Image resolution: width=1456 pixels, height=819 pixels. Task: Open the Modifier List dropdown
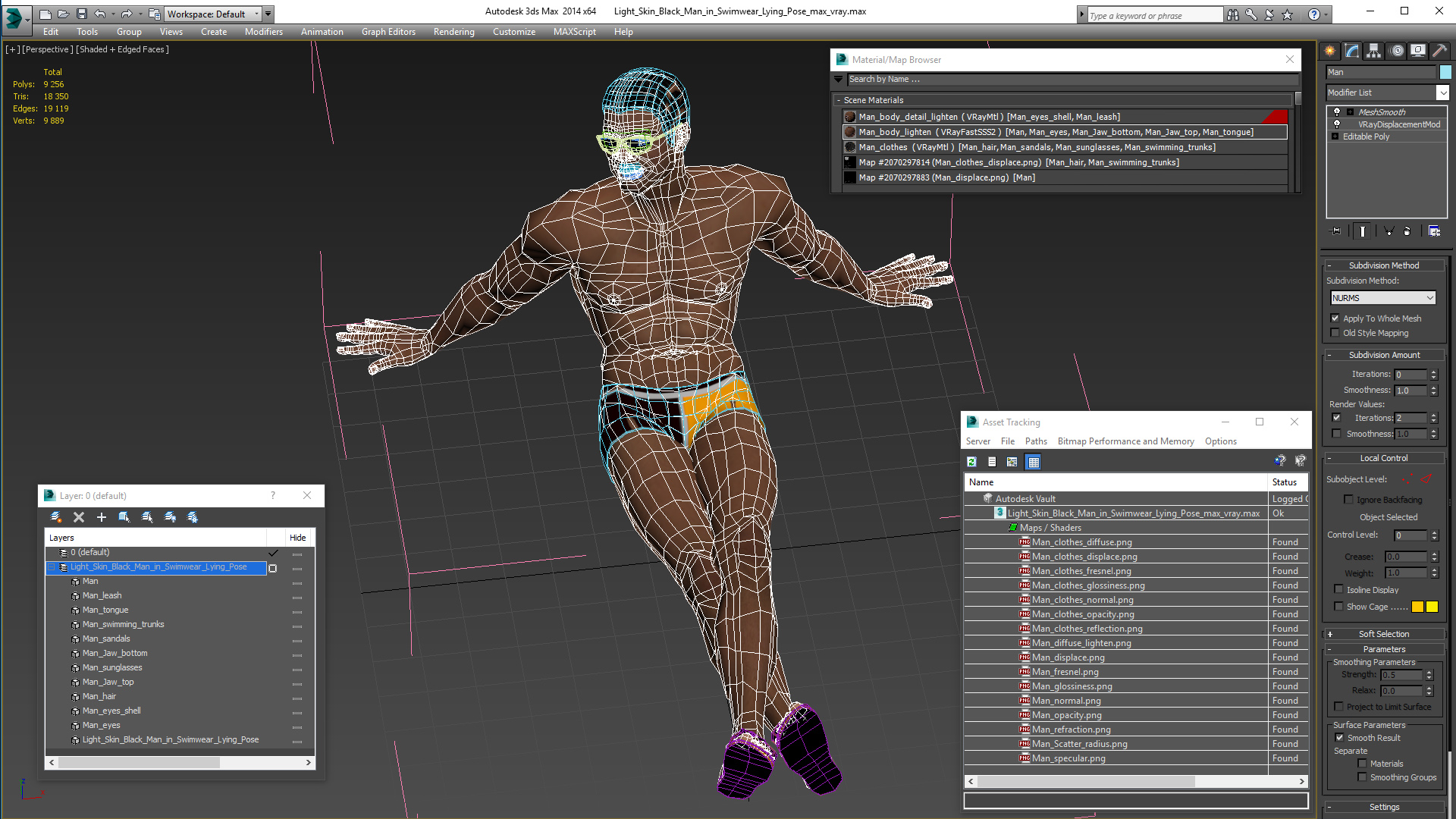point(1442,93)
